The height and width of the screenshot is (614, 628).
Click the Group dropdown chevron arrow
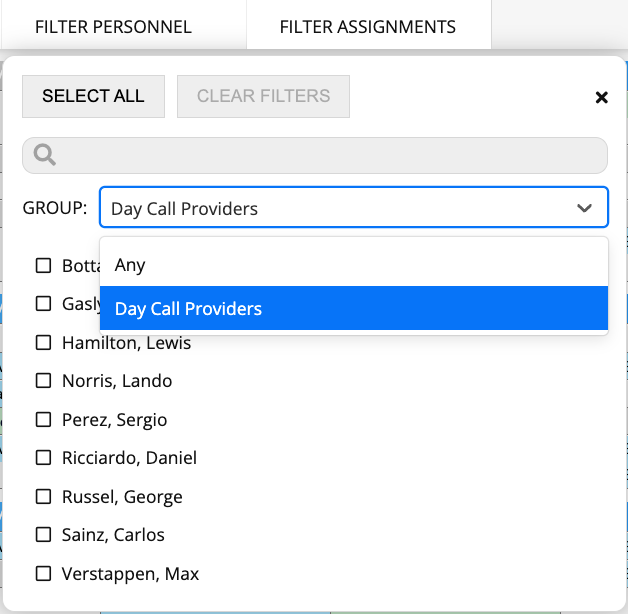coord(584,208)
